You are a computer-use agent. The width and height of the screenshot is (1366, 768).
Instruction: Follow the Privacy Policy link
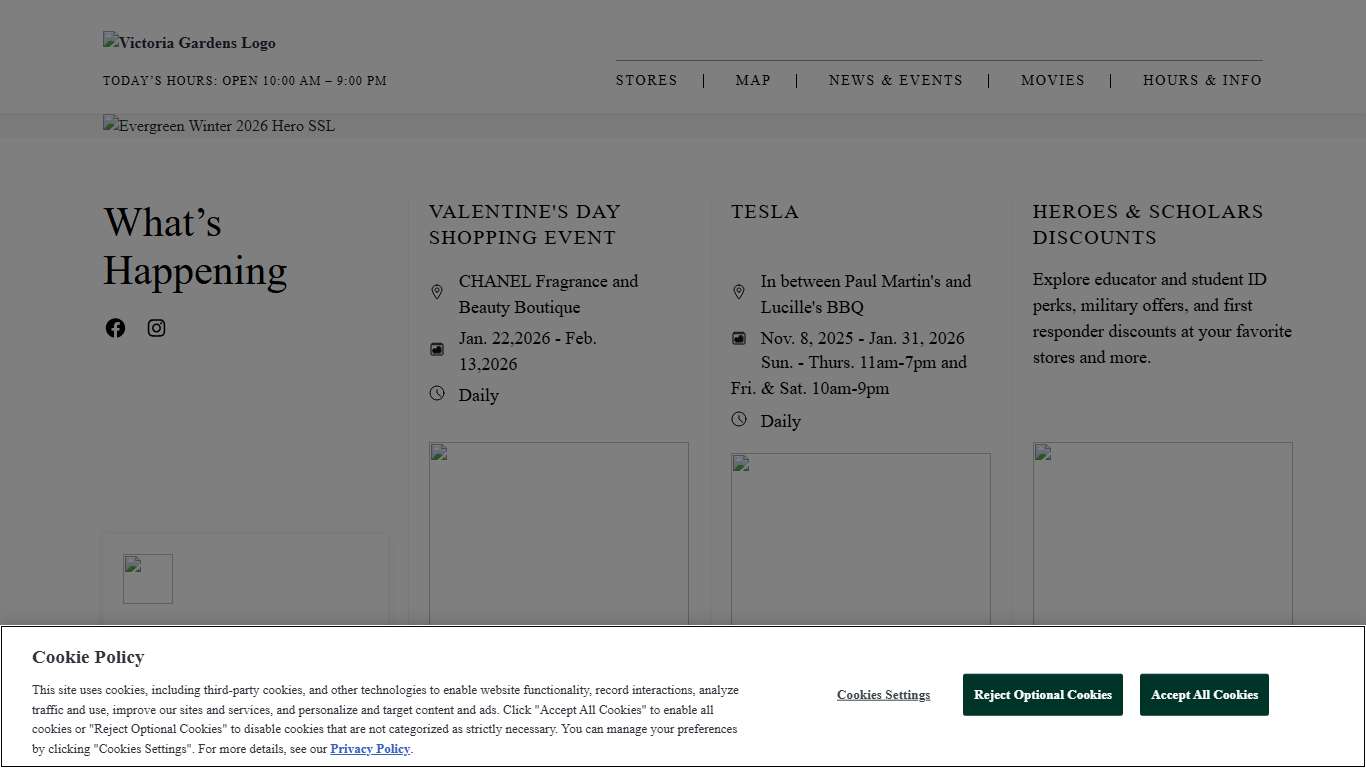coord(370,749)
